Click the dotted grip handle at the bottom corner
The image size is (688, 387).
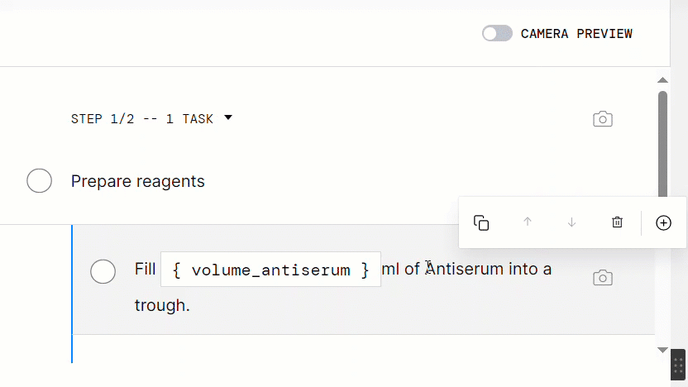point(678,365)
